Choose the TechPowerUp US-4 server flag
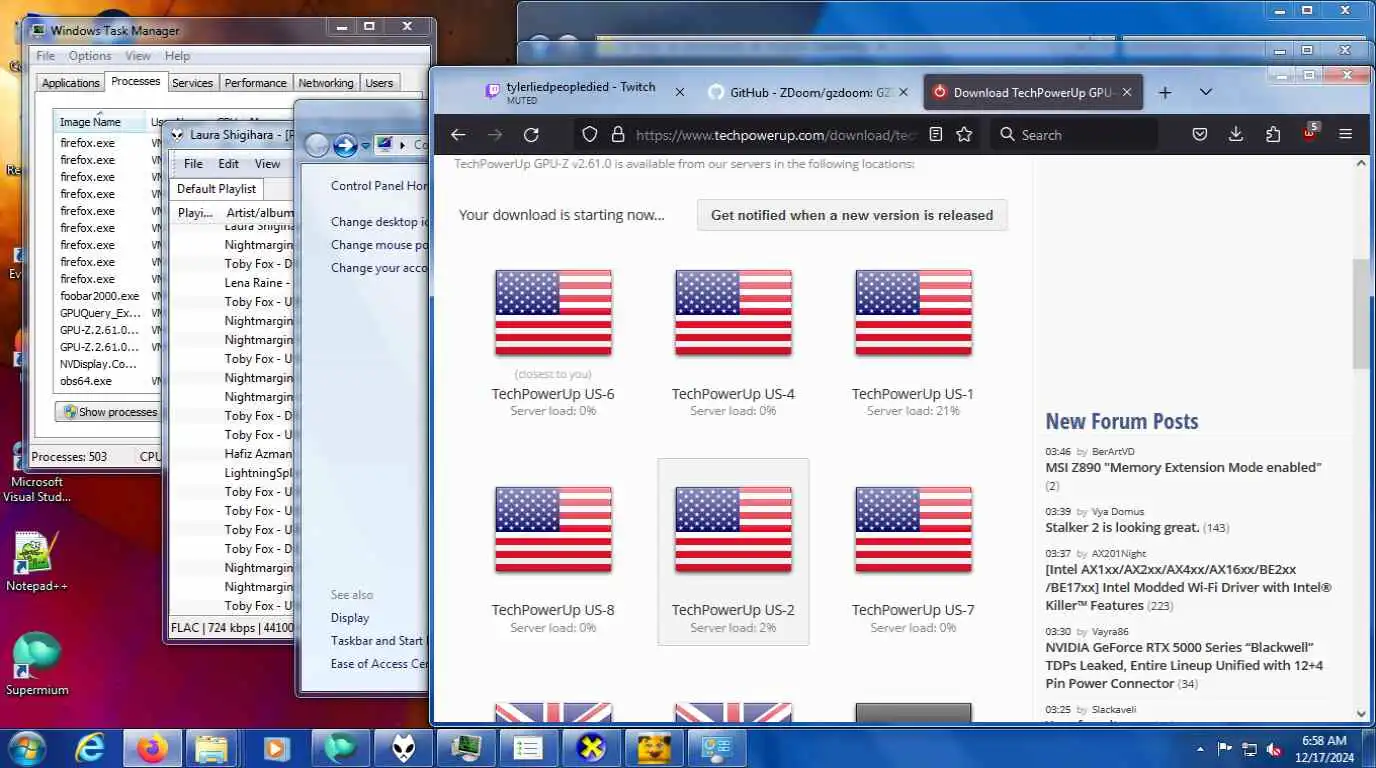 coord(733,312)
